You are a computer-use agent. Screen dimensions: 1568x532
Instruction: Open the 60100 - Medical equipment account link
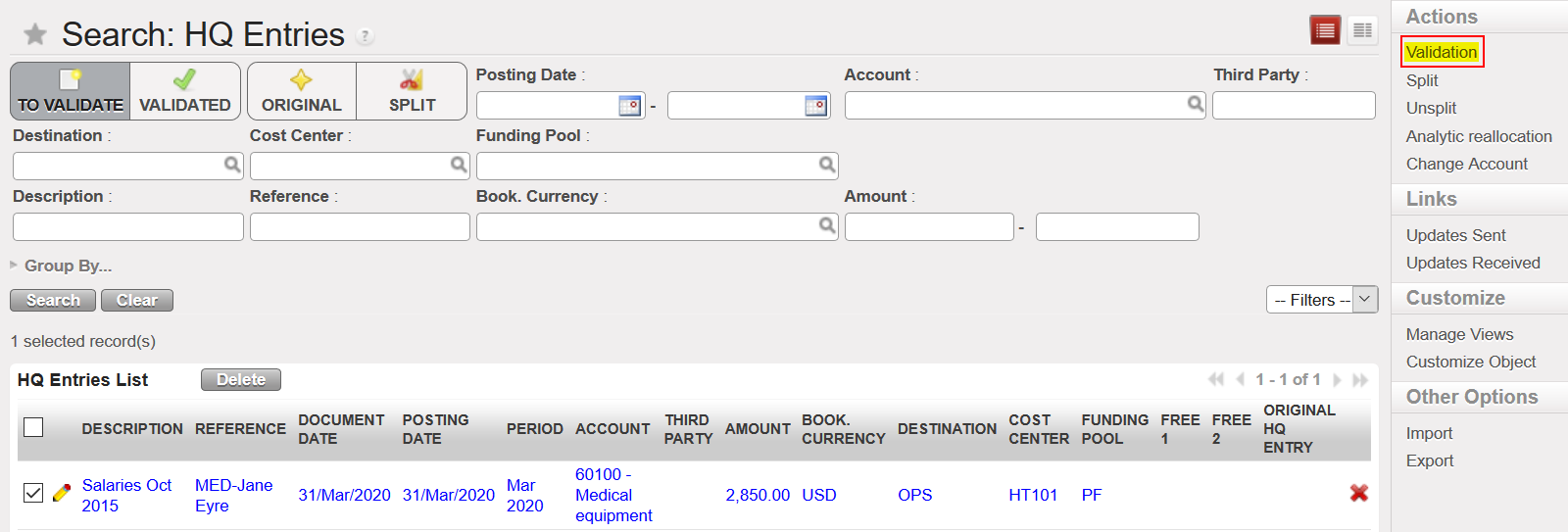pos(612,495)
